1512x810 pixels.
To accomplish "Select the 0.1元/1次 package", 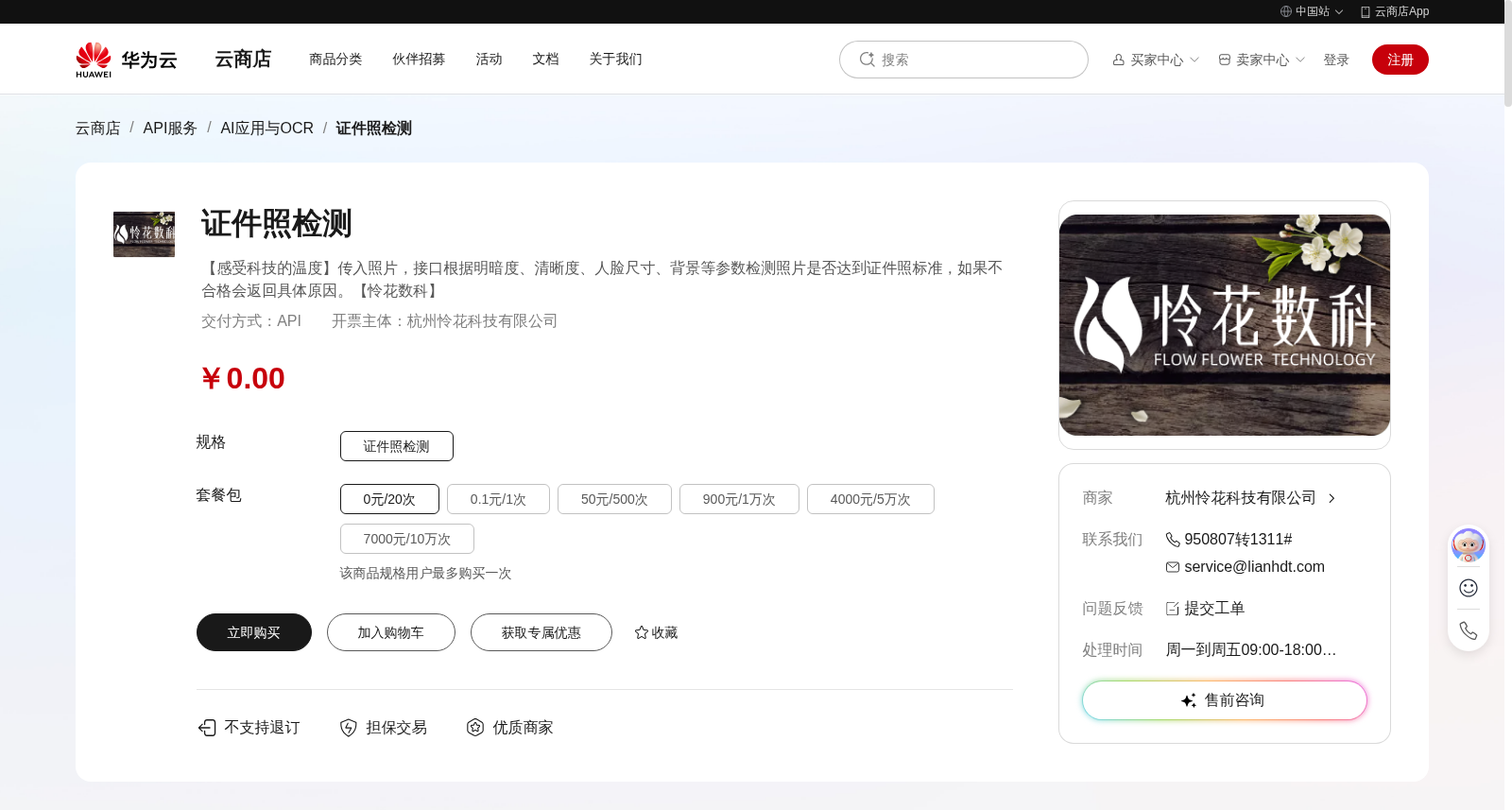I will click(x=498, y=499).
